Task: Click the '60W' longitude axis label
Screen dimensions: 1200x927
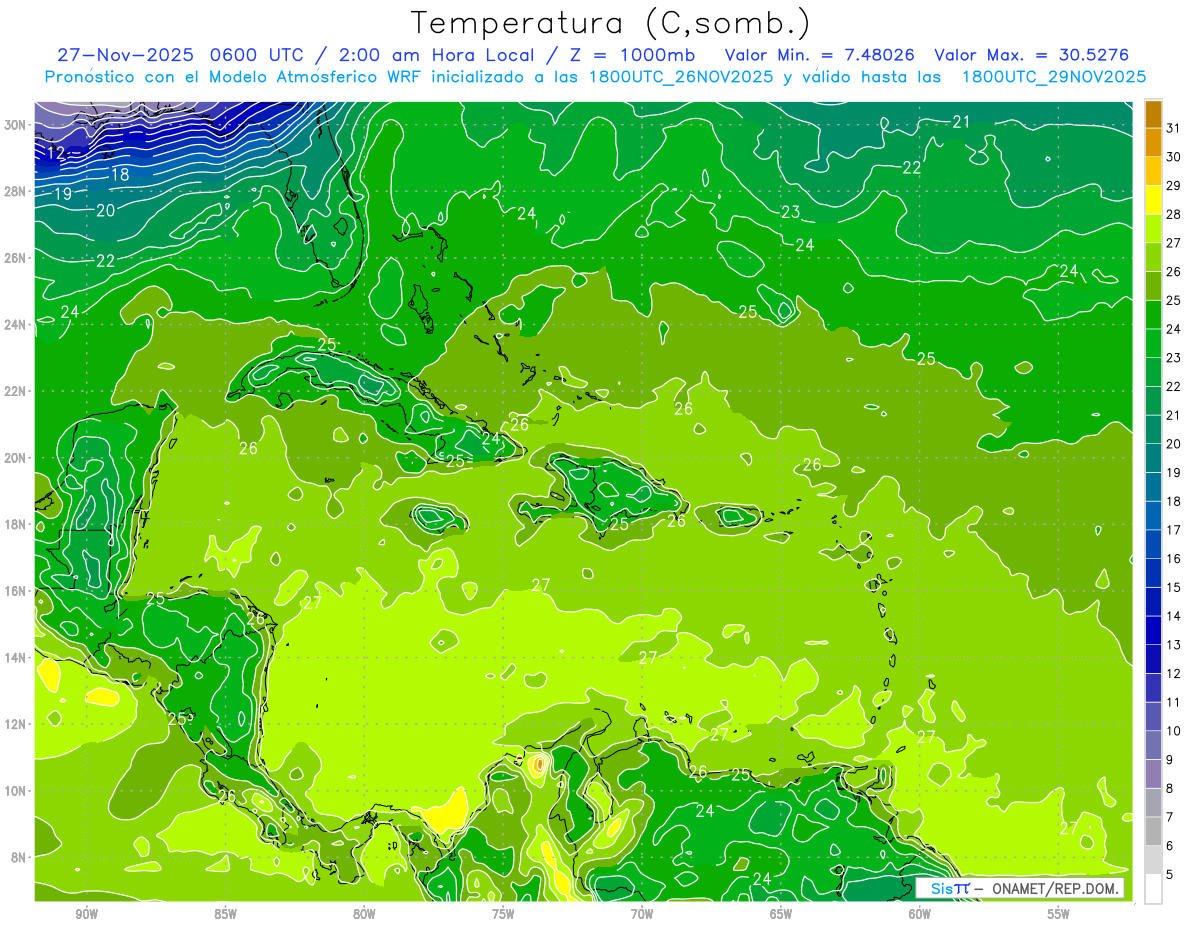Action: point(920,915)
